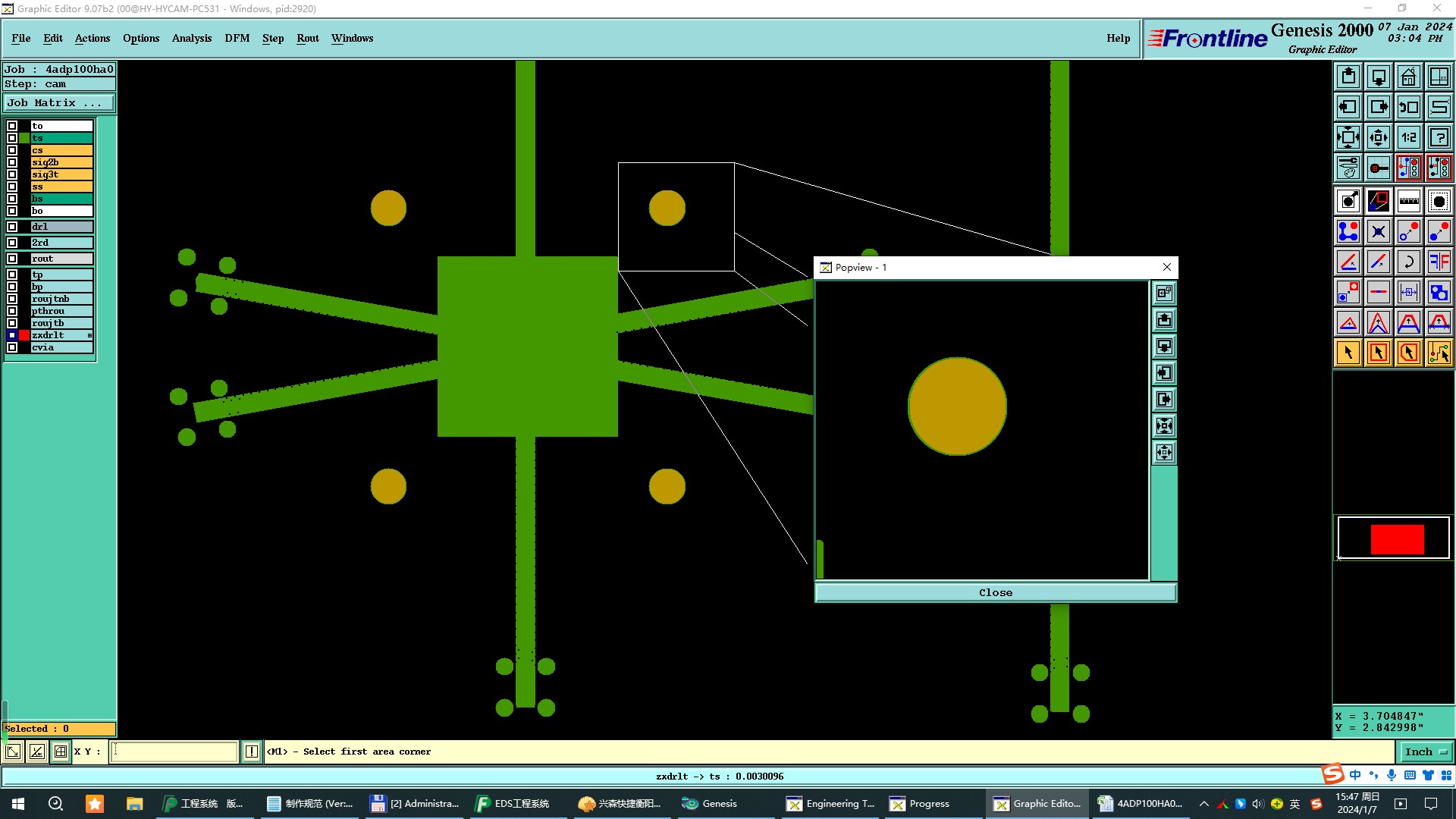The height and width of the screenshot is (819, 1456).
Task: Click the 1:2 zoom scale icon
Action: [x=1408, y=137]
